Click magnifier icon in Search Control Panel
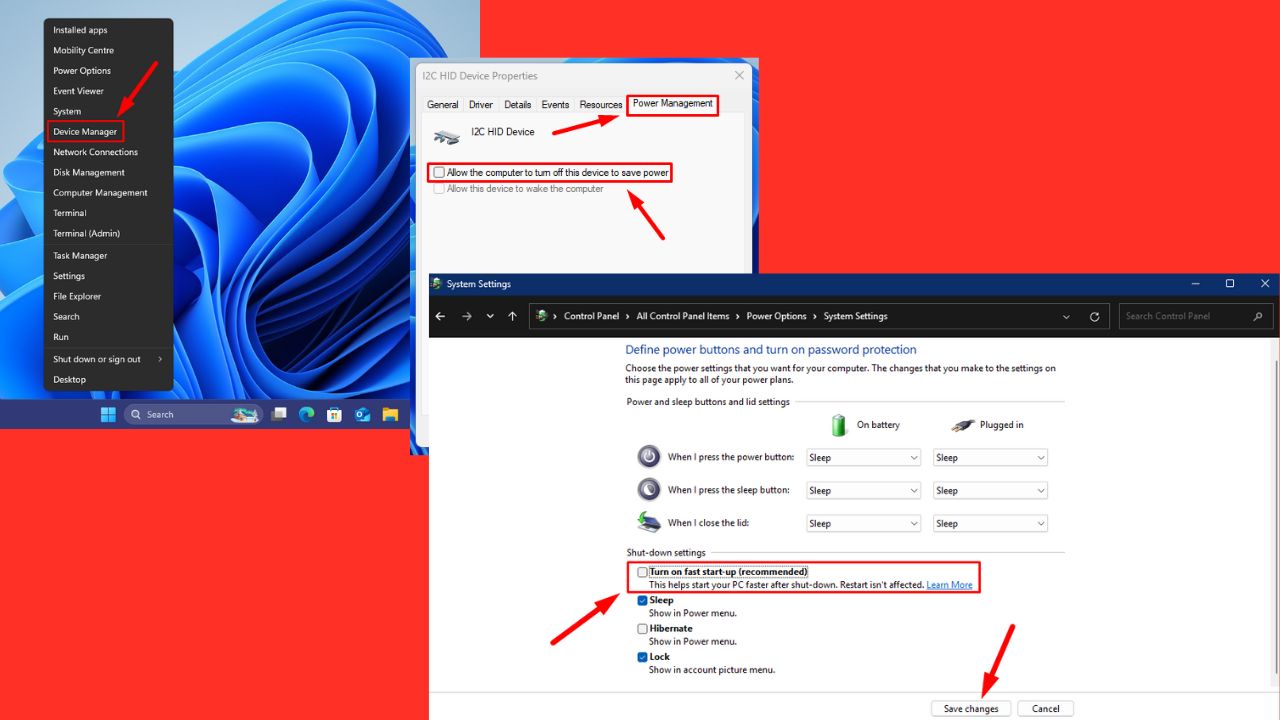Screen dimensions: 1280x720 click(1258, 316)
